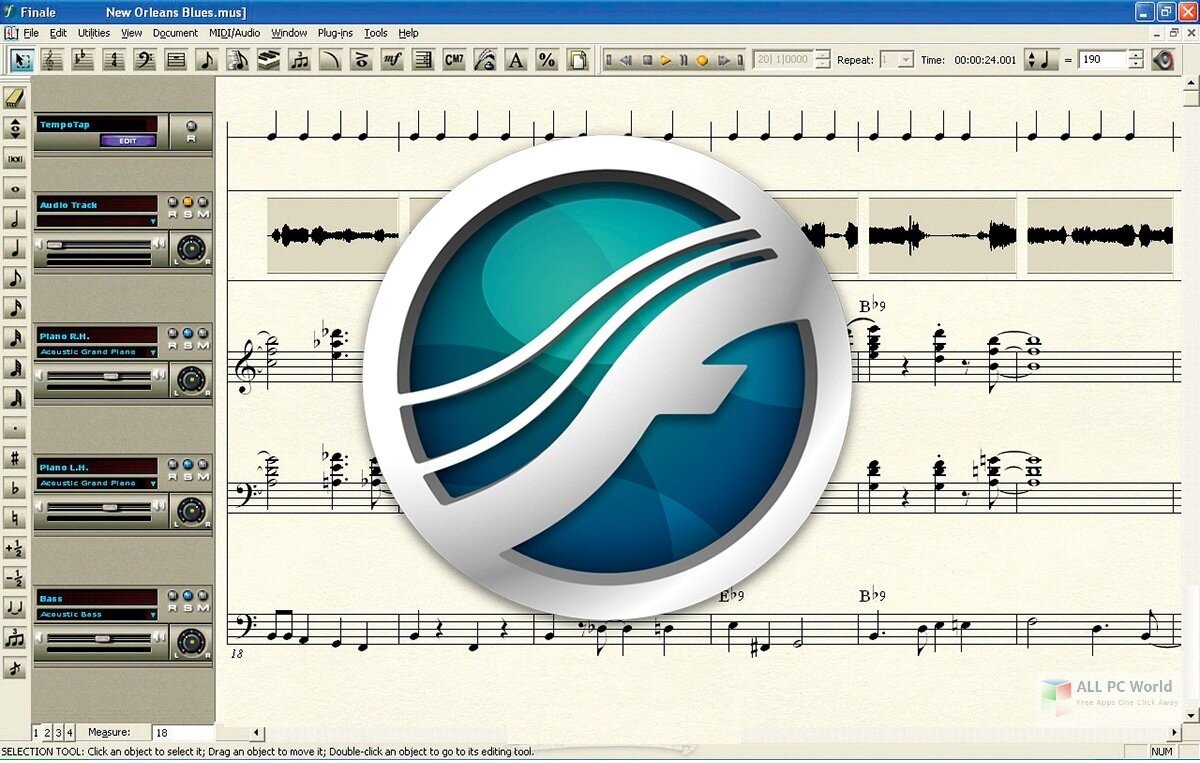Open the Utilities menu
1200x763 pixels.
pos(94,33)
